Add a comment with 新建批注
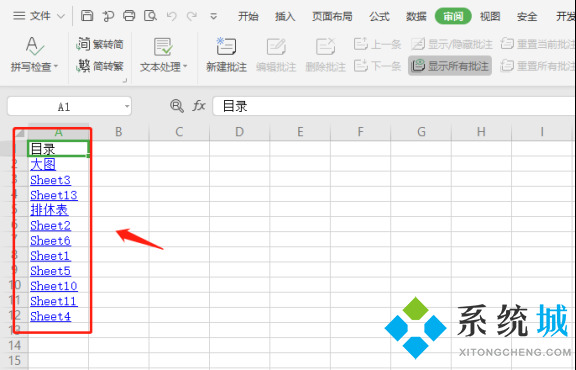 click(x=226, y=54)
